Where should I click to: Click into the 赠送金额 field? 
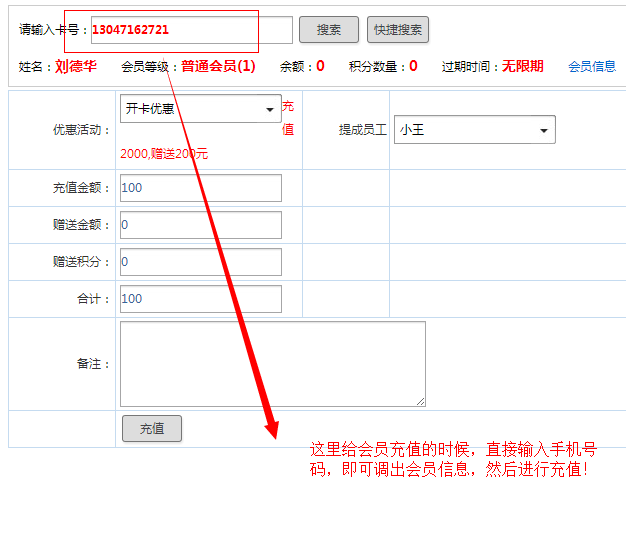click(x=200, y=225)
